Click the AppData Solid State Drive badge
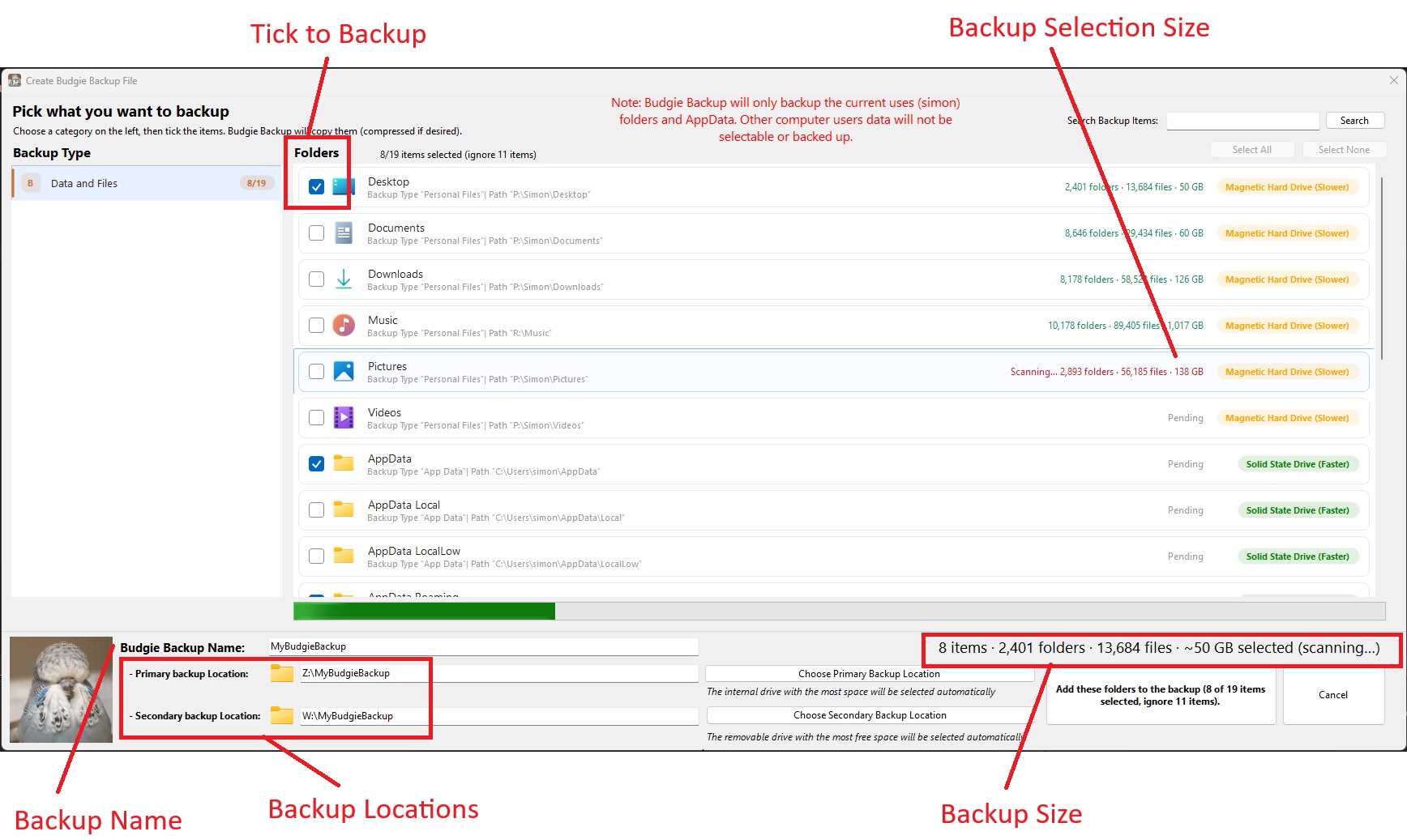Screen dimensions: 1407x840 click(x=1298, y=464)
